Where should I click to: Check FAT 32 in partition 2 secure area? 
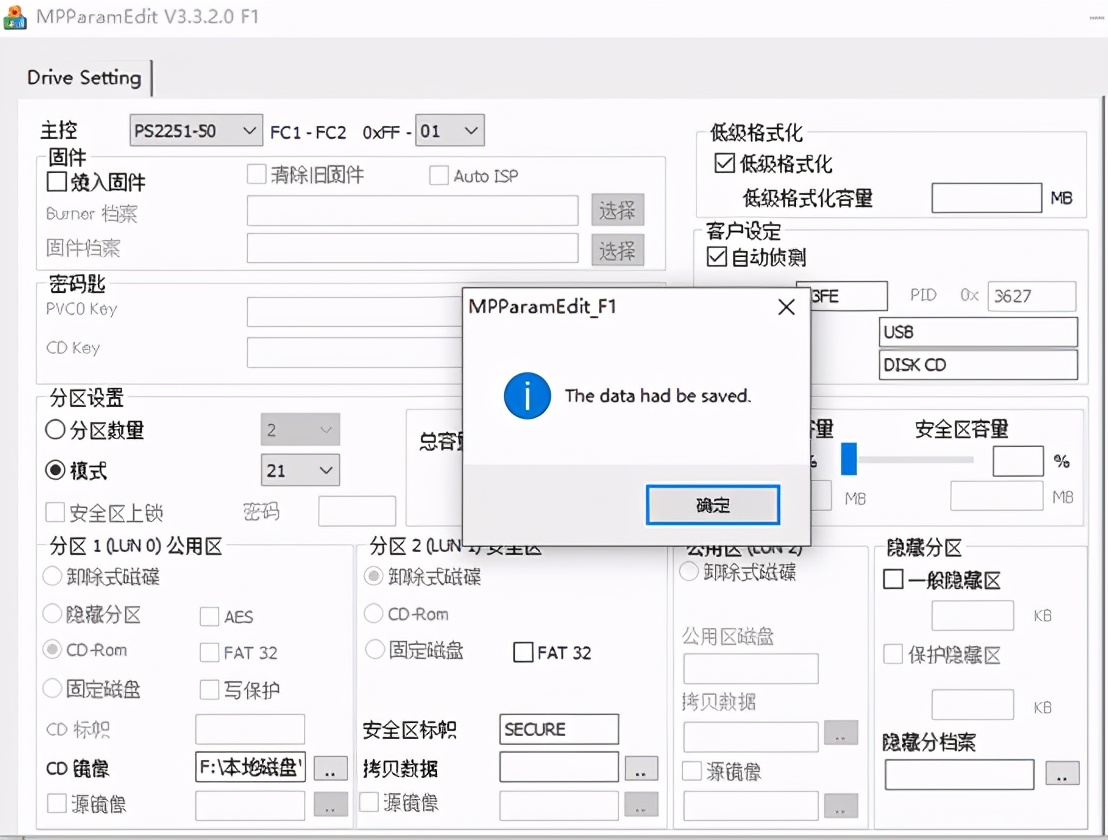pyautogui.click(x=523, y=653)
